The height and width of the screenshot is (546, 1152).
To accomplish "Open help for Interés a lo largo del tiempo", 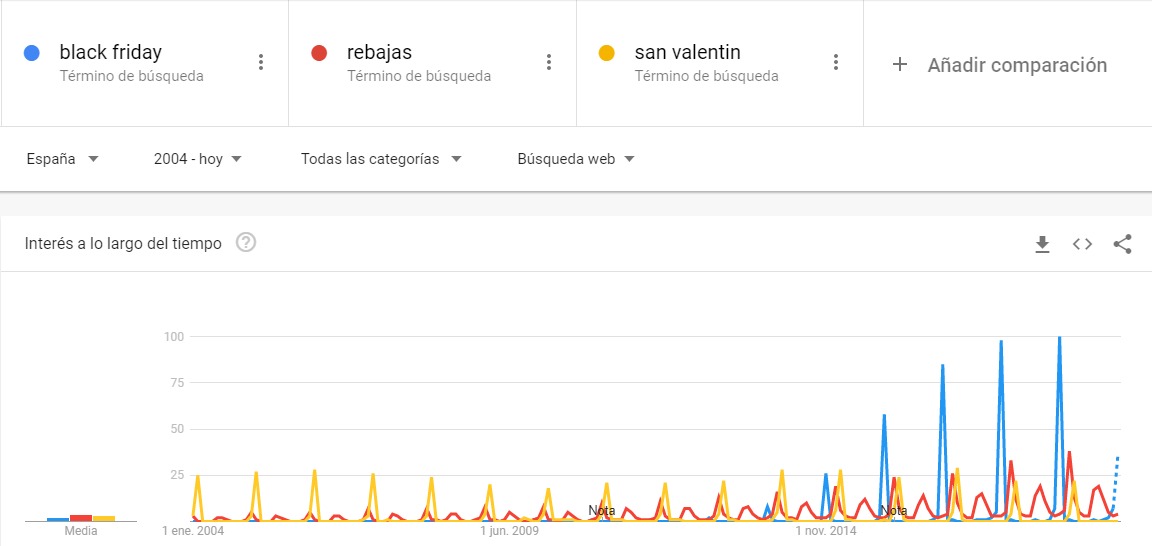I will [x=246, y=243].
